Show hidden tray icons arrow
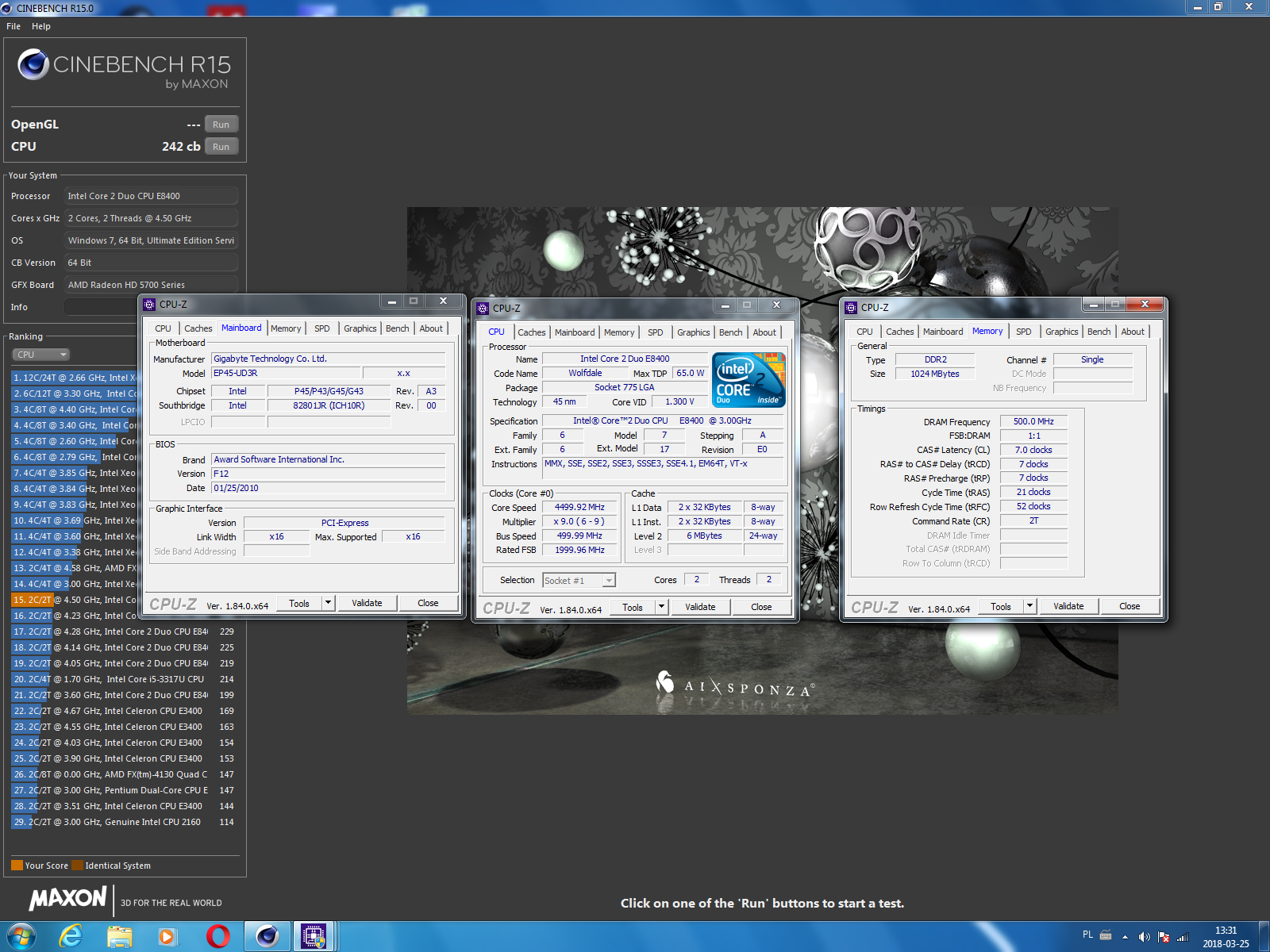The height and width of the screenshot is (952, 1270). (1125, 937)
